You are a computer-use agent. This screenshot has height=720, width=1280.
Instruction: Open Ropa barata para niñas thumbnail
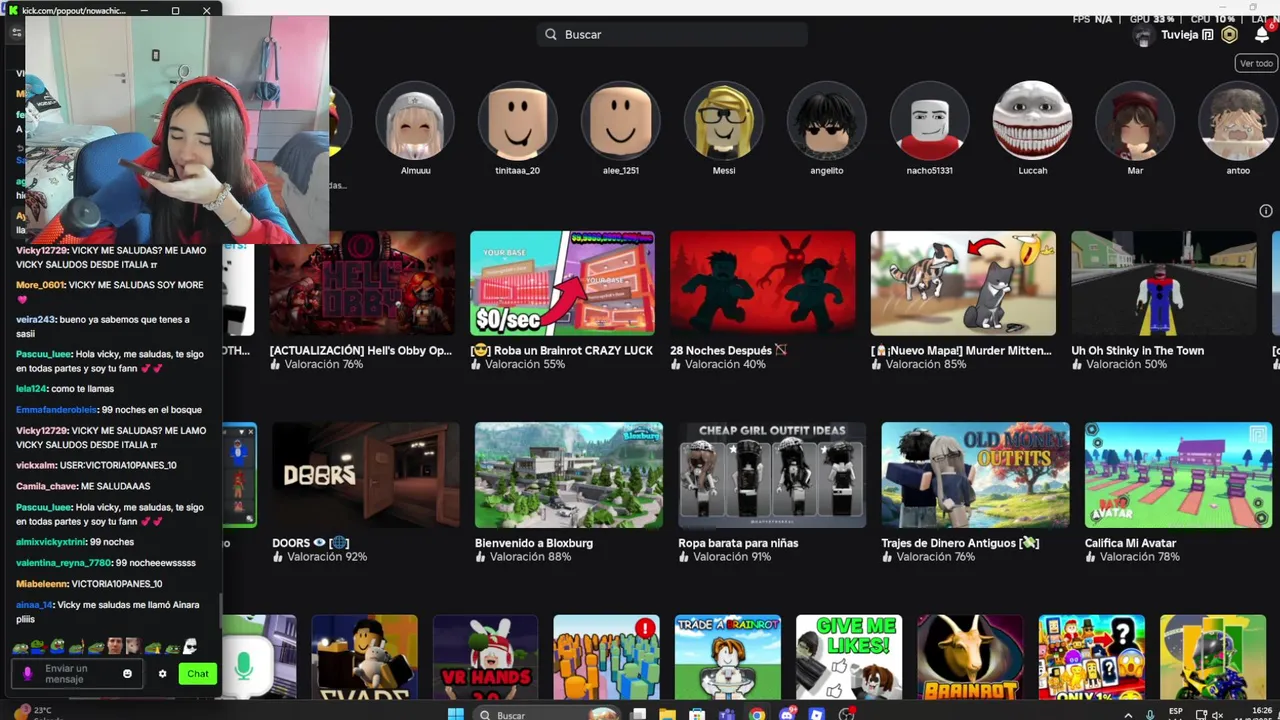pyautogui.click(x=772, y=475)
